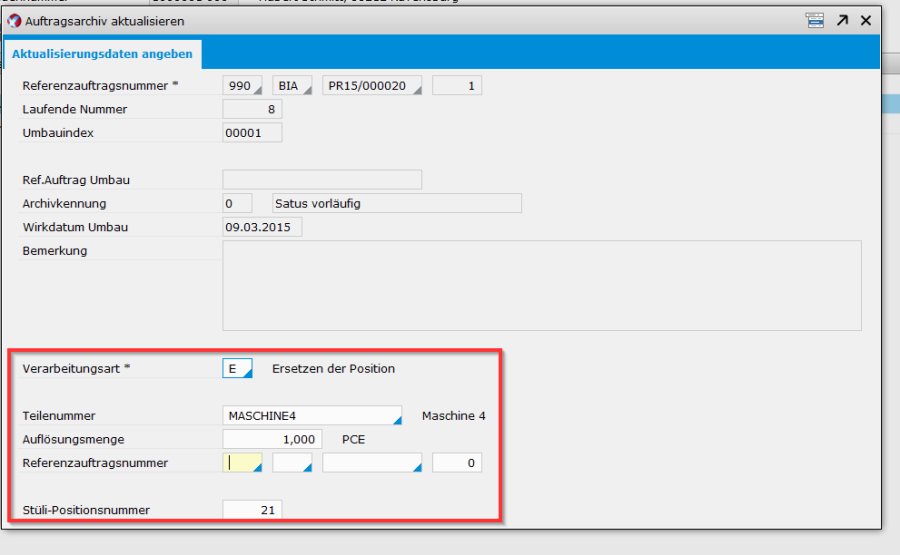Click inside the Bemerkung text area
Viewport: 900px width, 555px height.
(x=541, y=285)
